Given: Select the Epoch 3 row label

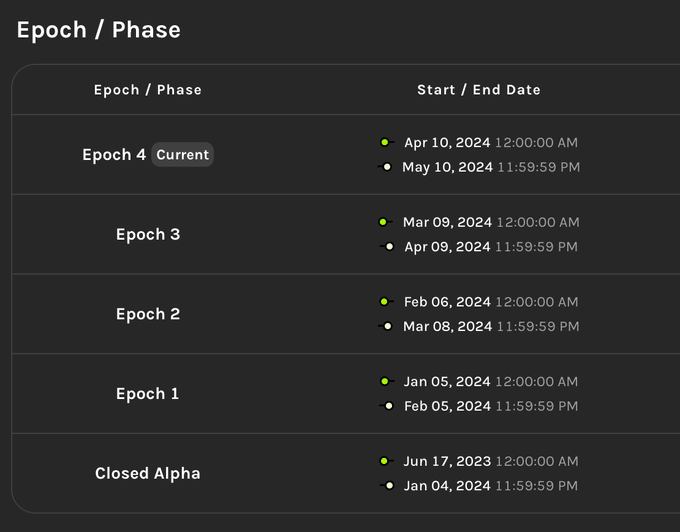Looking at the screenshot, I should point(148,235).
